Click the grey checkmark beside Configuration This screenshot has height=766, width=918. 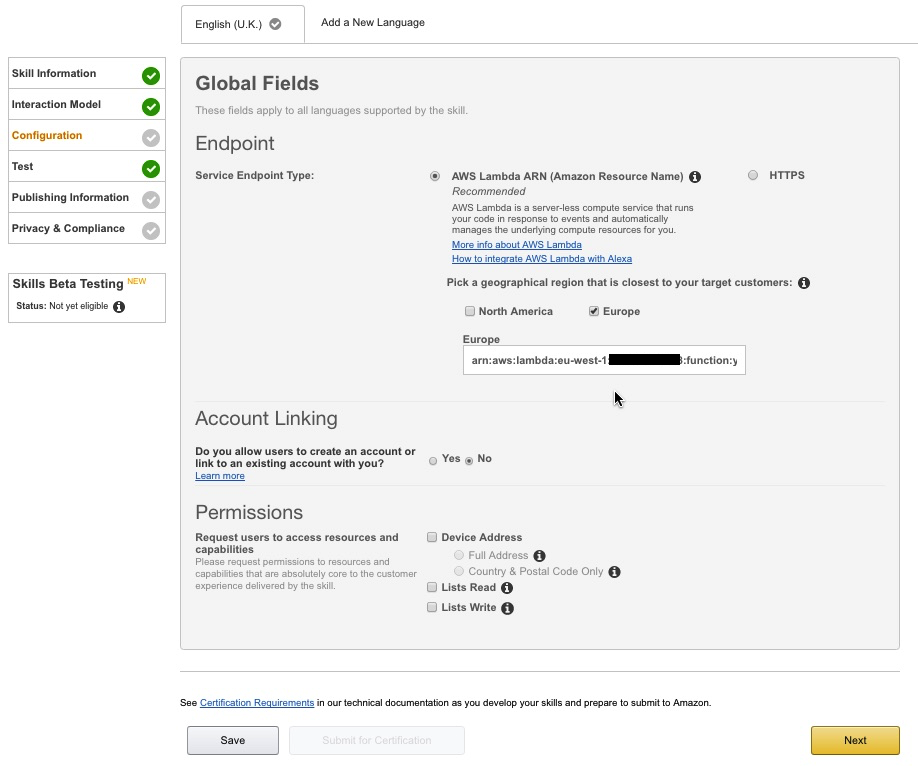point(151,138)
